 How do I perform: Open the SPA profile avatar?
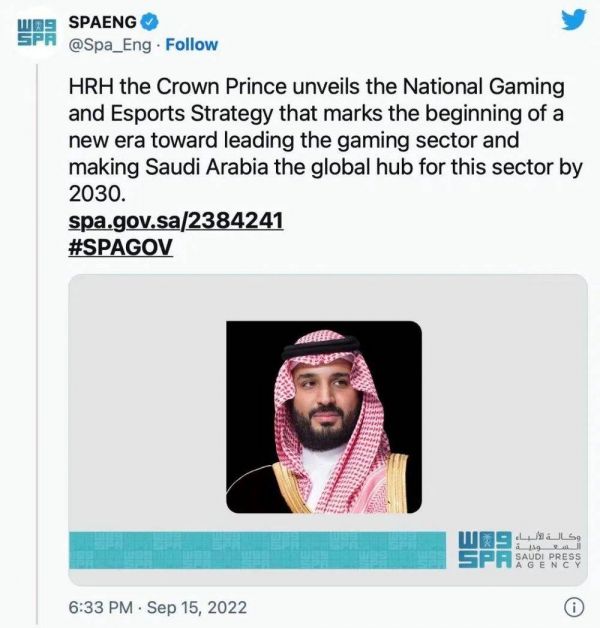[x=38, y=30]
